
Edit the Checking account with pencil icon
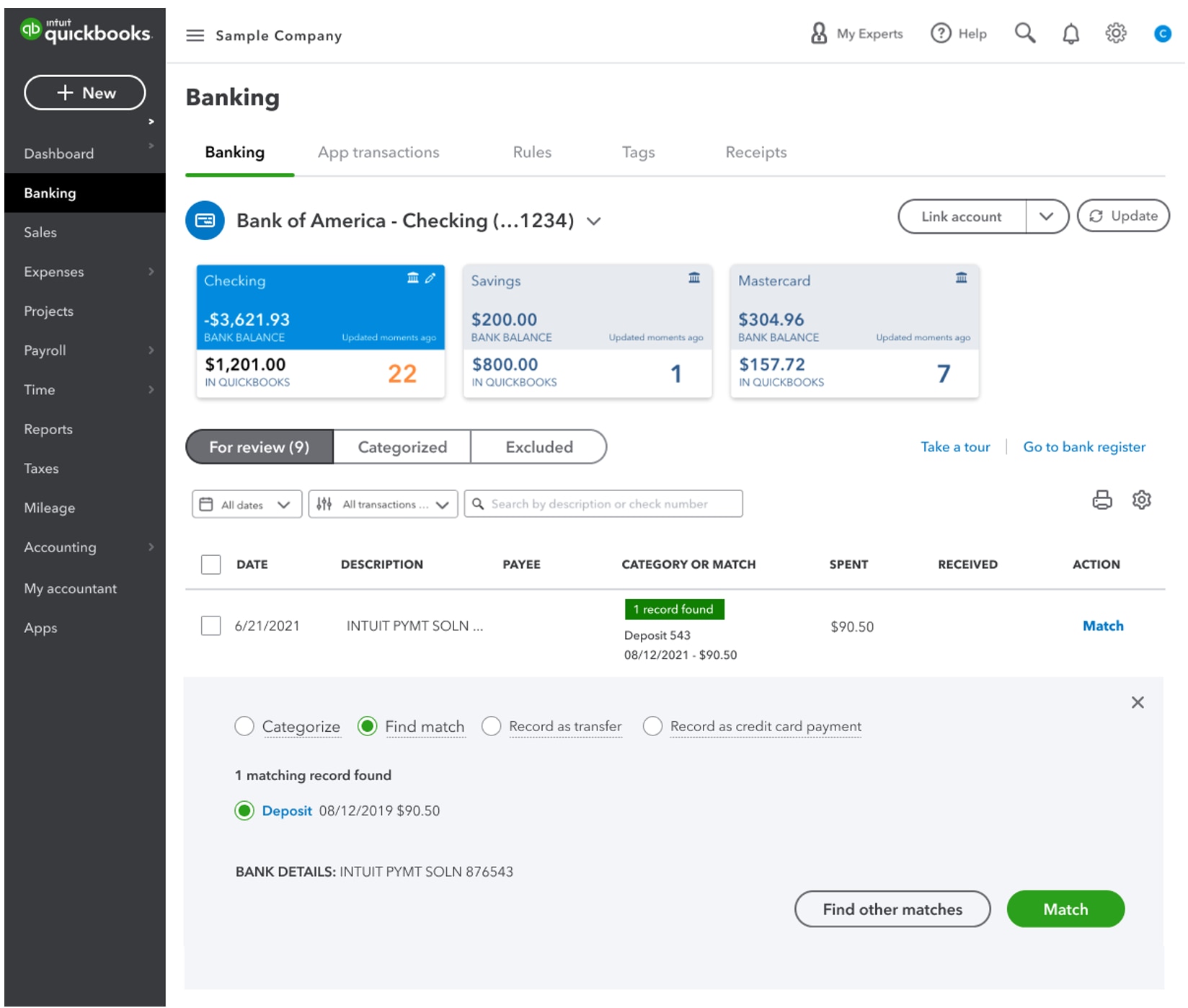click(430, 278)
